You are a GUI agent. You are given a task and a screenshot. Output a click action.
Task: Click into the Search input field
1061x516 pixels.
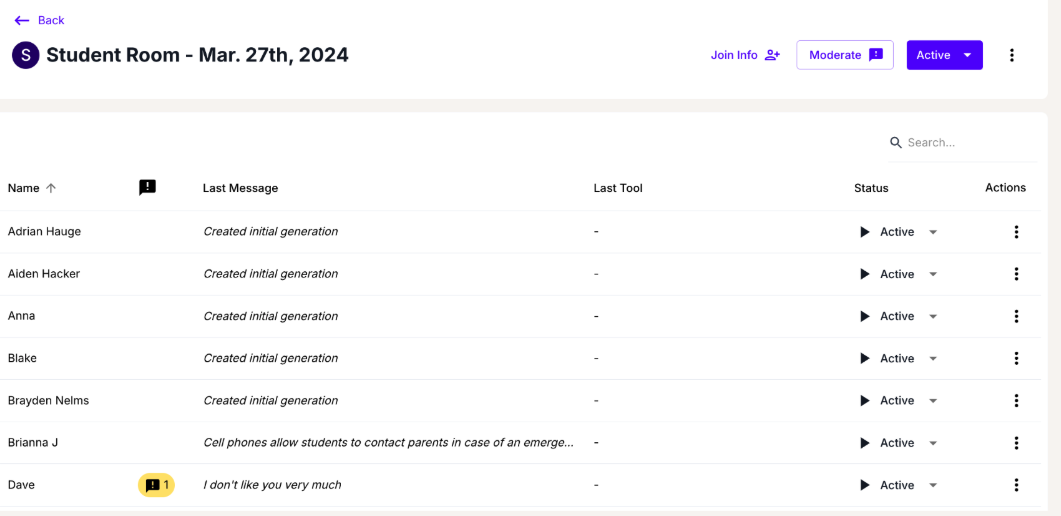(x=965, y=143)
